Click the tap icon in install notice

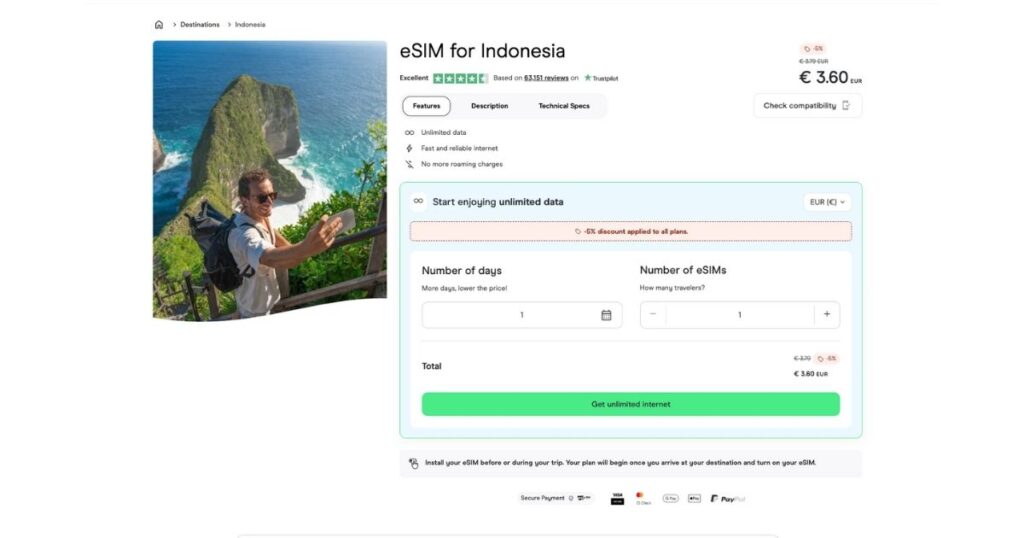413,464
